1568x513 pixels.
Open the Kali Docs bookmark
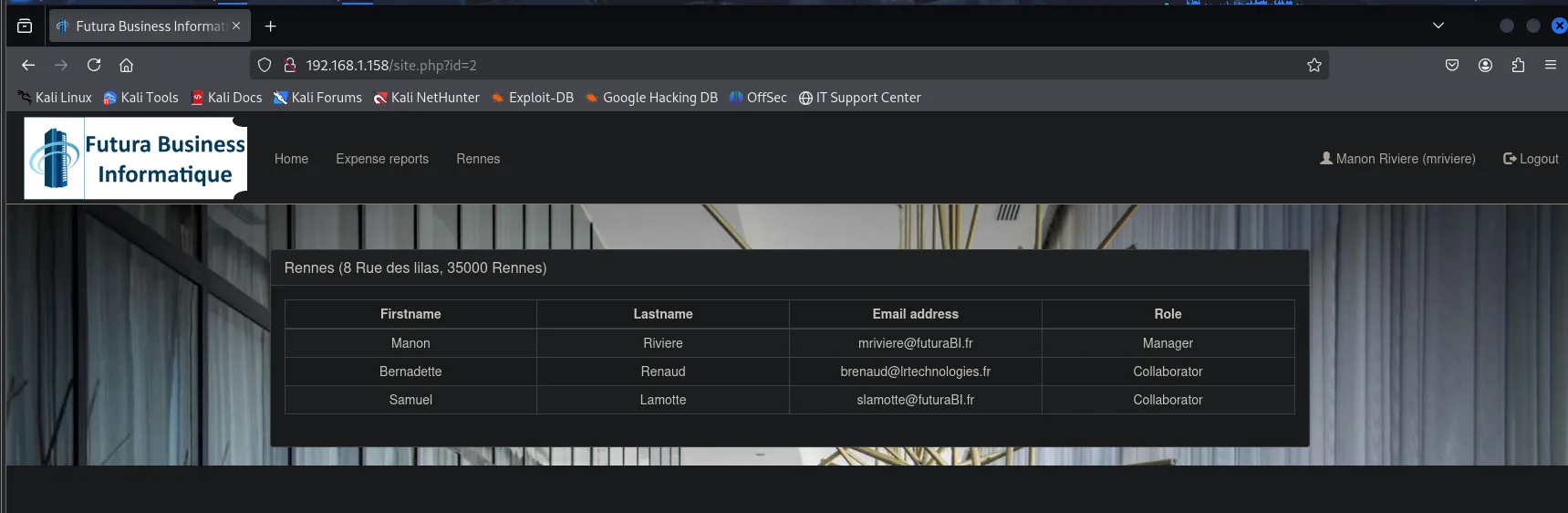226,98
